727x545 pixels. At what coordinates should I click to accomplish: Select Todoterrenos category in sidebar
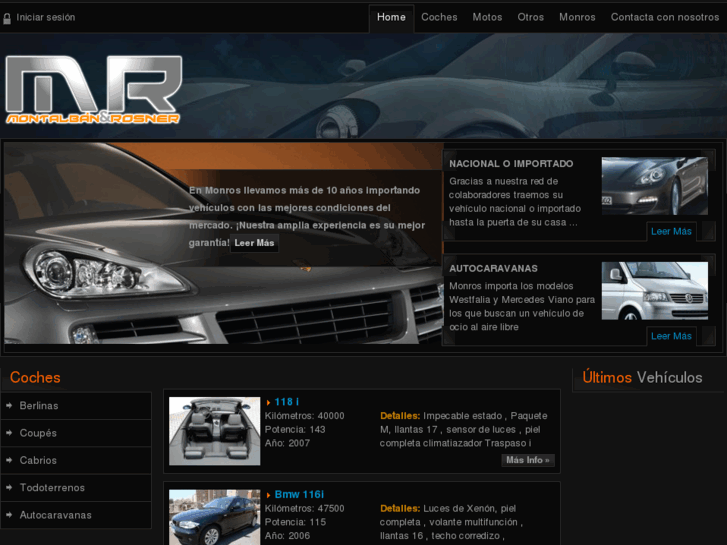pyautogui.click(x=76, y=488)
